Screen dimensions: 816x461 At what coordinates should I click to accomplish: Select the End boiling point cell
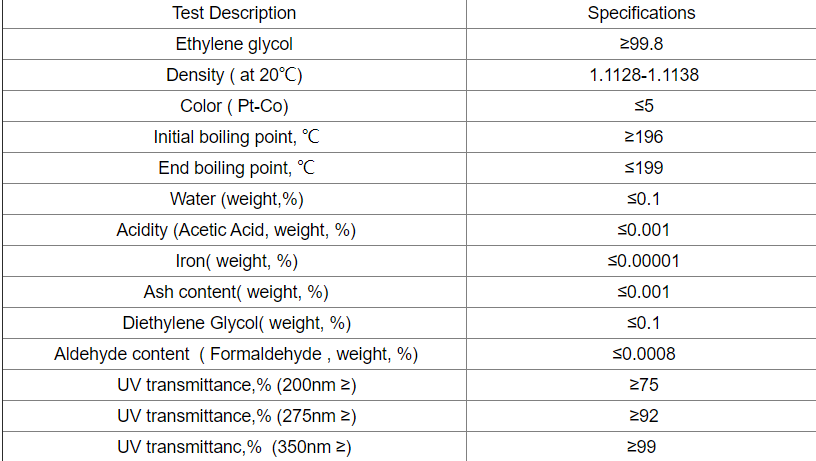[x=236, y=168]
